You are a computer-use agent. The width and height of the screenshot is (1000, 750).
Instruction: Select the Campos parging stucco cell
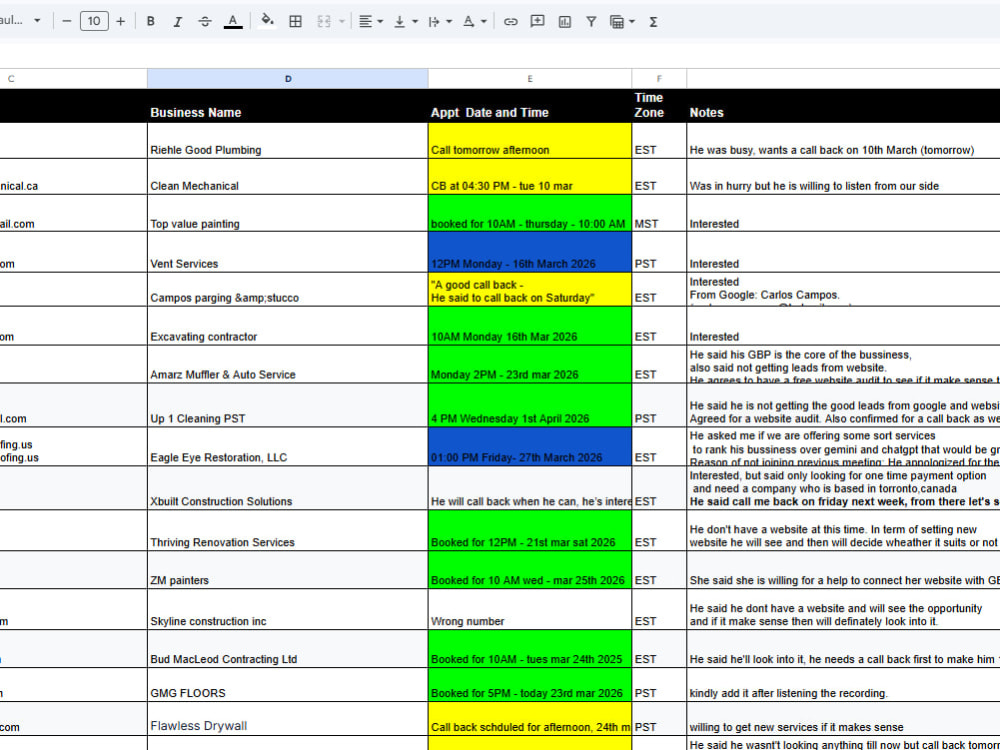click(288, 290)
